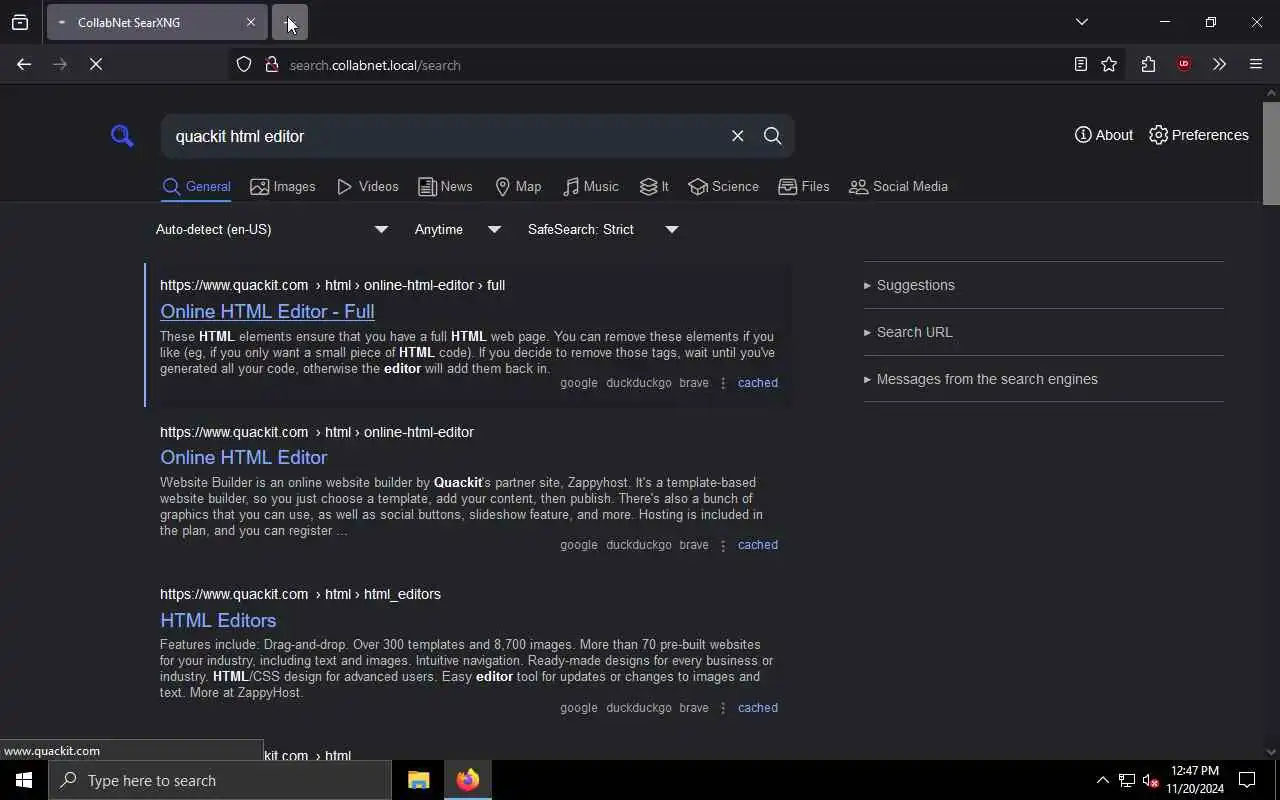
Task: Open more options for Online HTML Editor - Full
Action: (x=723, y=383)
